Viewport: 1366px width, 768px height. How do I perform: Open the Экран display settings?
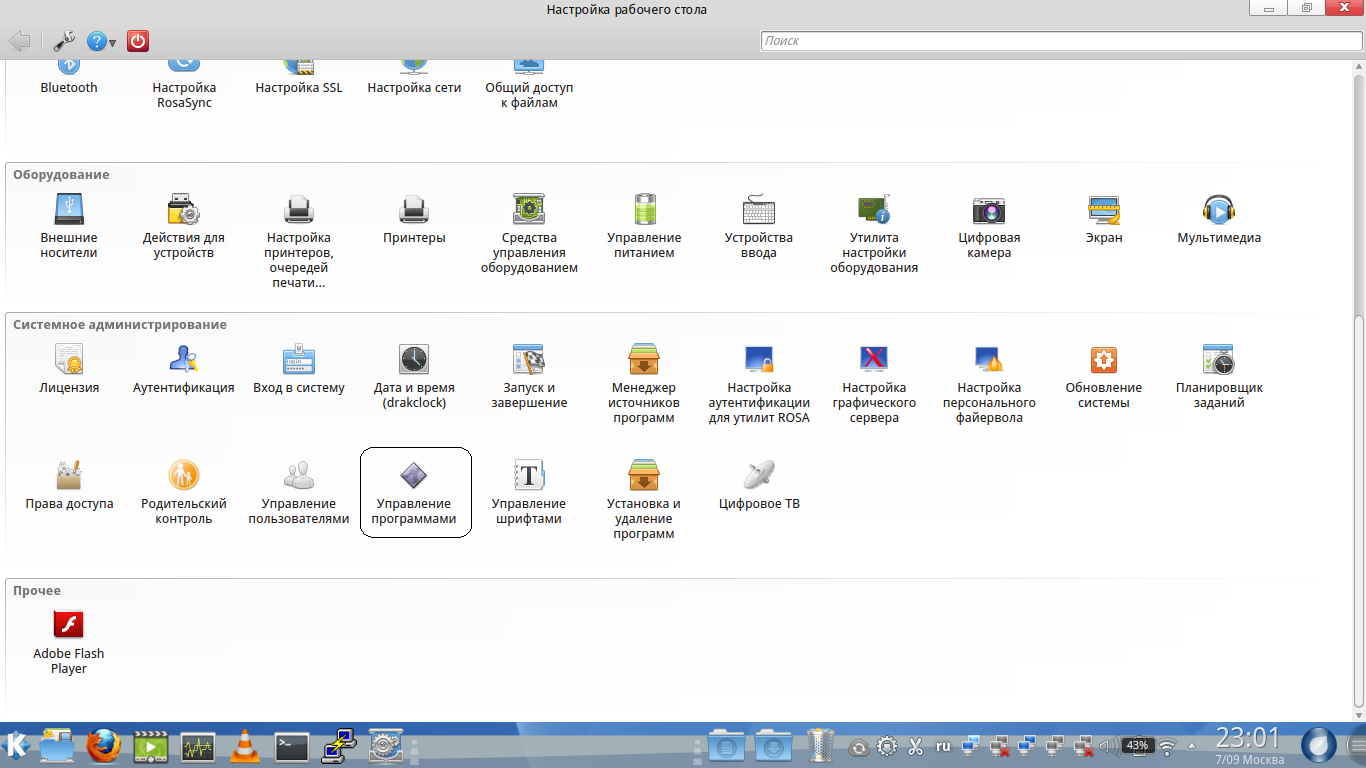pos(1104,220)
